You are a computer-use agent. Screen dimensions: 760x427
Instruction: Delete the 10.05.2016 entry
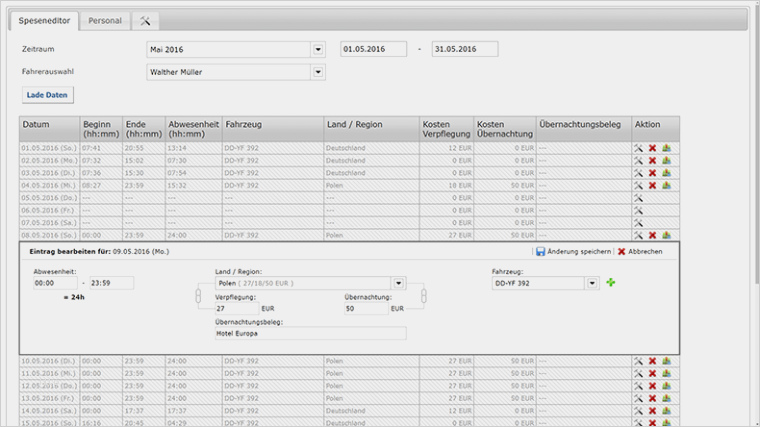(652, 361)
